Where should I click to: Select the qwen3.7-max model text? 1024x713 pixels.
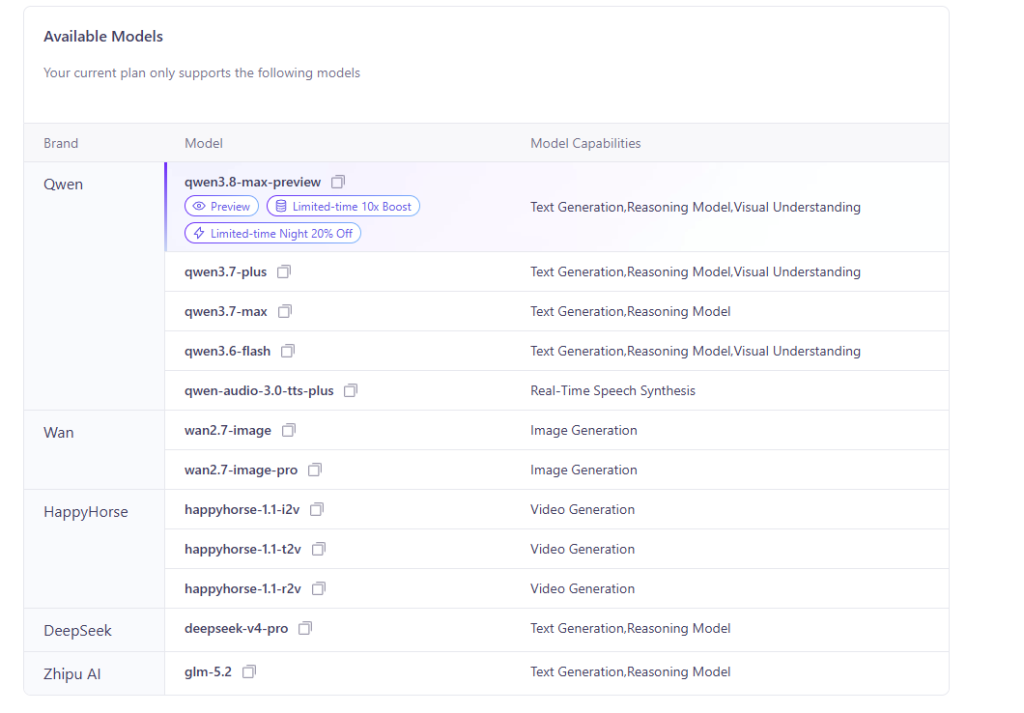click(226, 311)
